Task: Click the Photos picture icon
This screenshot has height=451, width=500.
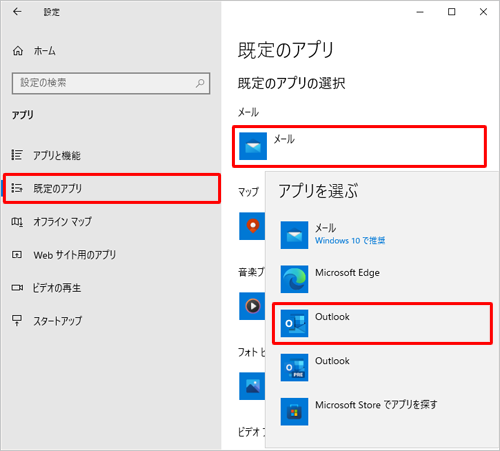Action: coord(252,386)
